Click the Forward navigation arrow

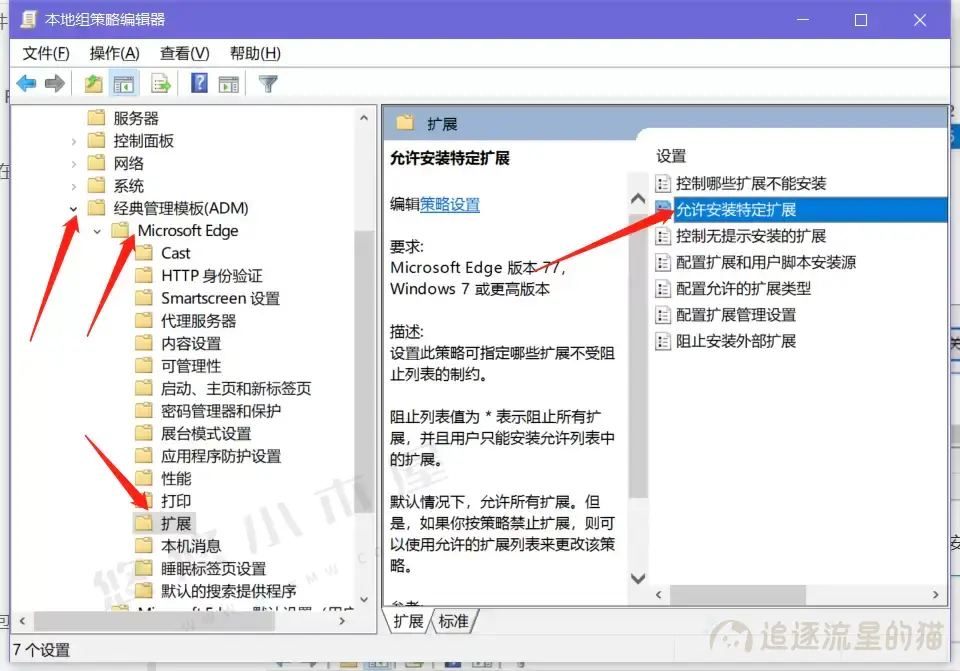click(x=55, y=83)
